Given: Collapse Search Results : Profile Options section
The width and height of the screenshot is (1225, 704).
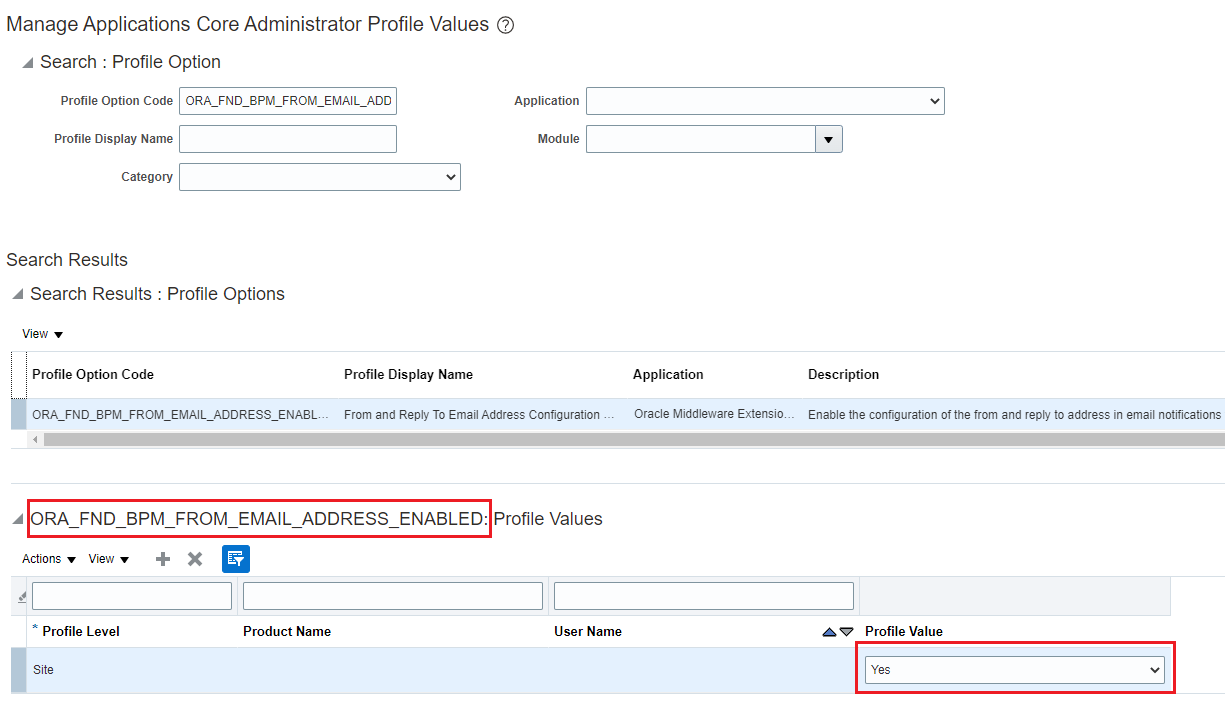Looking at the screenshot, I should point(17,295).
